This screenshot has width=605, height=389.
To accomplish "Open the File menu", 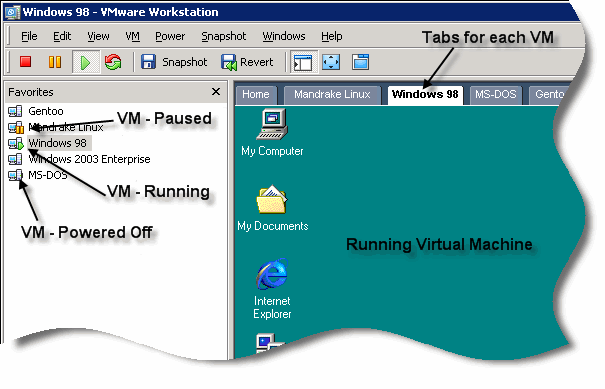I will pos(29,36).
